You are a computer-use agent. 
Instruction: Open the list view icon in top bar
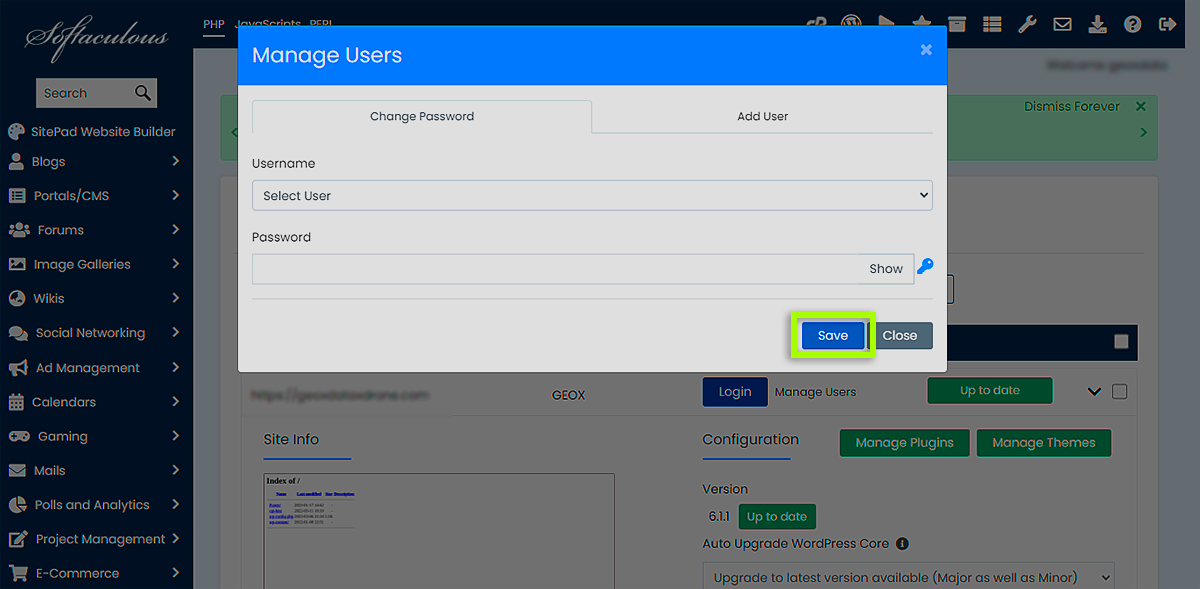[992, 24]
